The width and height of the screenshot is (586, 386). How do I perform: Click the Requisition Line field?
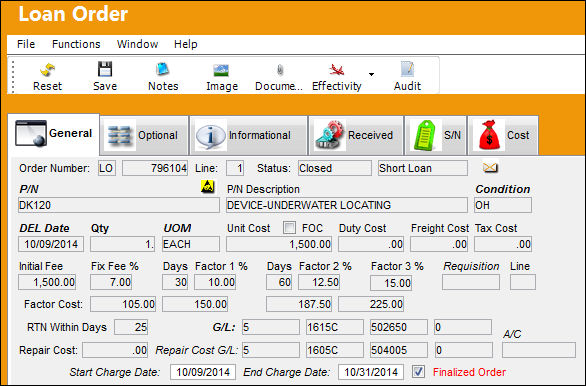(523, 282)
